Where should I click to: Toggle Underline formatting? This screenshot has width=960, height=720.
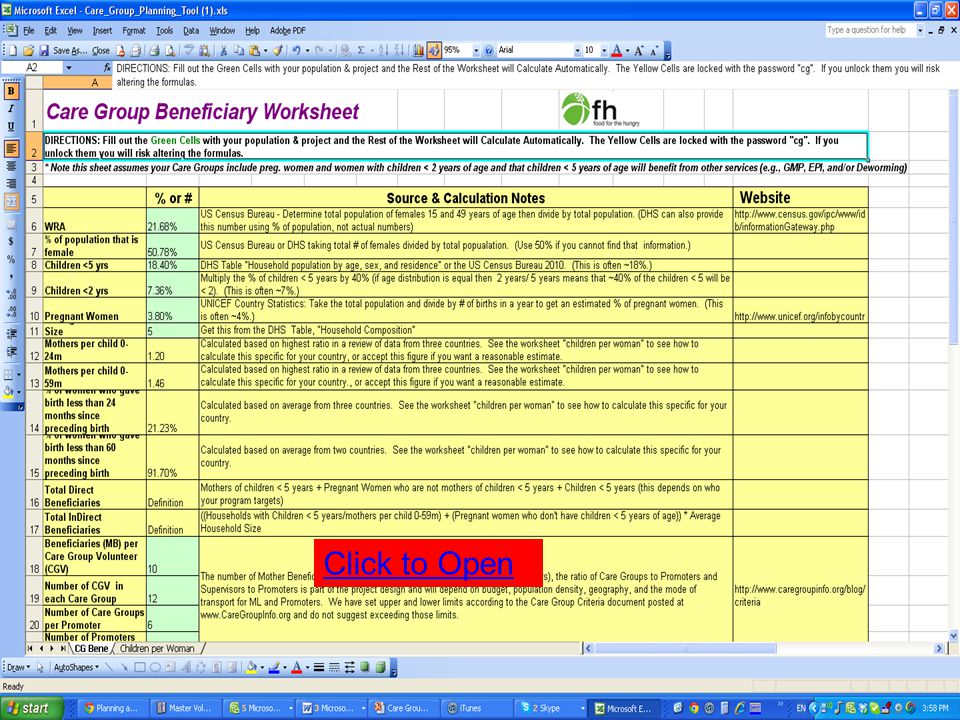[10, 126]
